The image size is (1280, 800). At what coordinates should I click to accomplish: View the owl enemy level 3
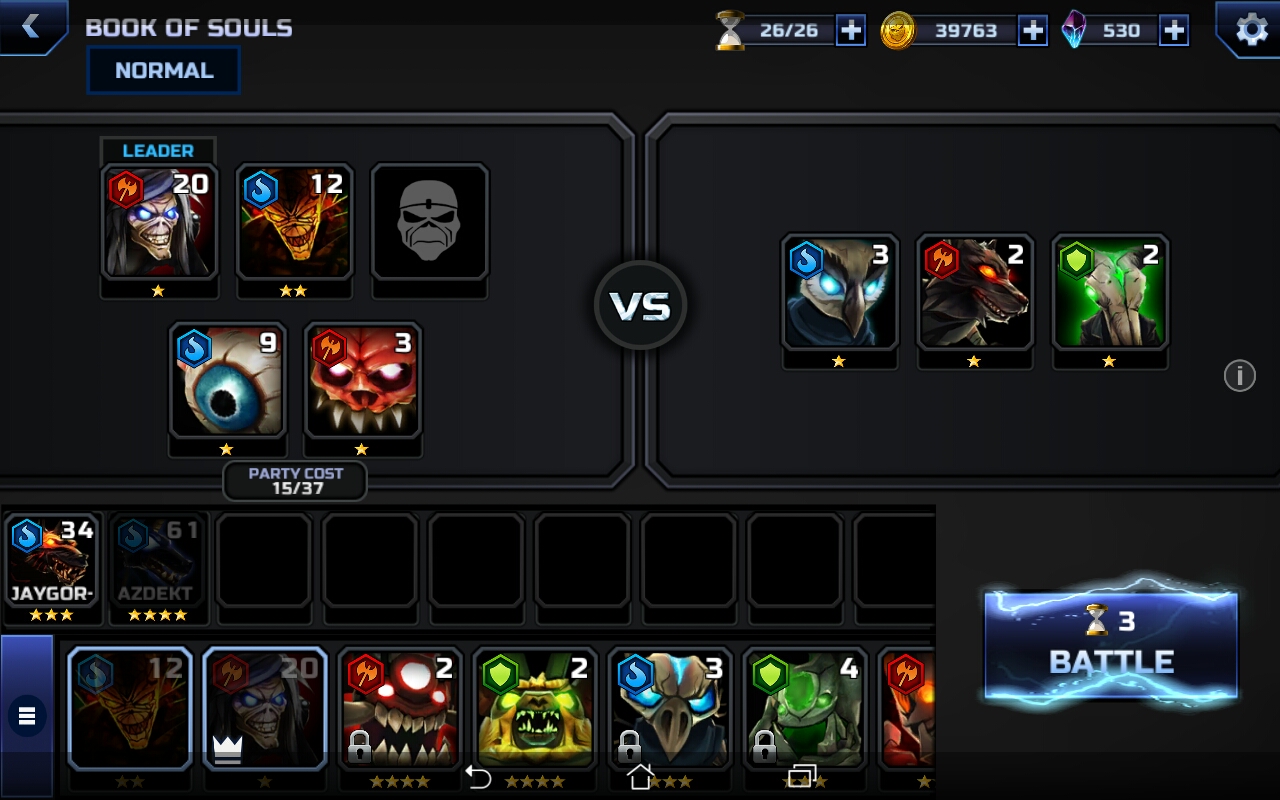(840, 292)
